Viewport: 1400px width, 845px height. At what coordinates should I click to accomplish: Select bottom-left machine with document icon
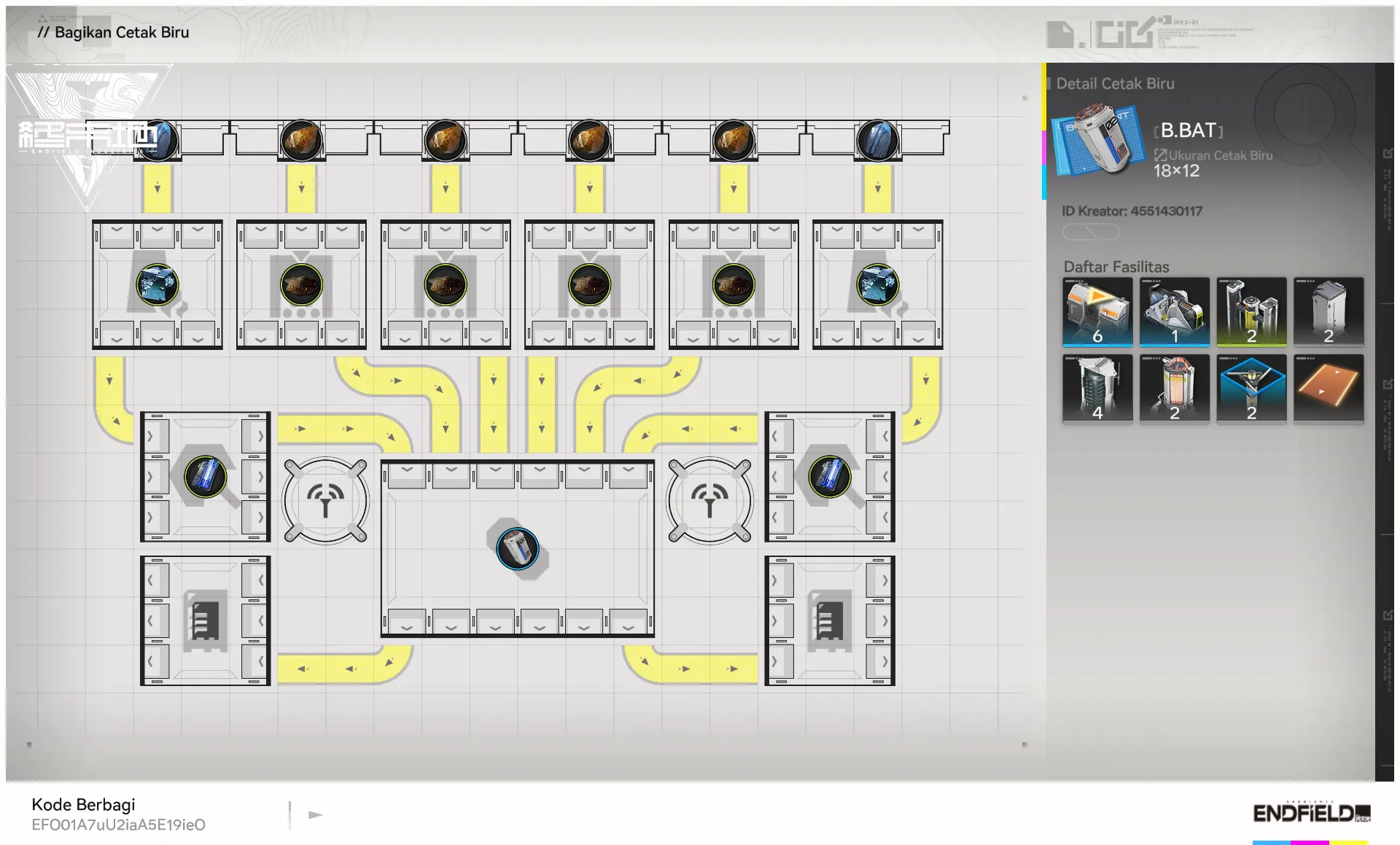click(205, 620)
